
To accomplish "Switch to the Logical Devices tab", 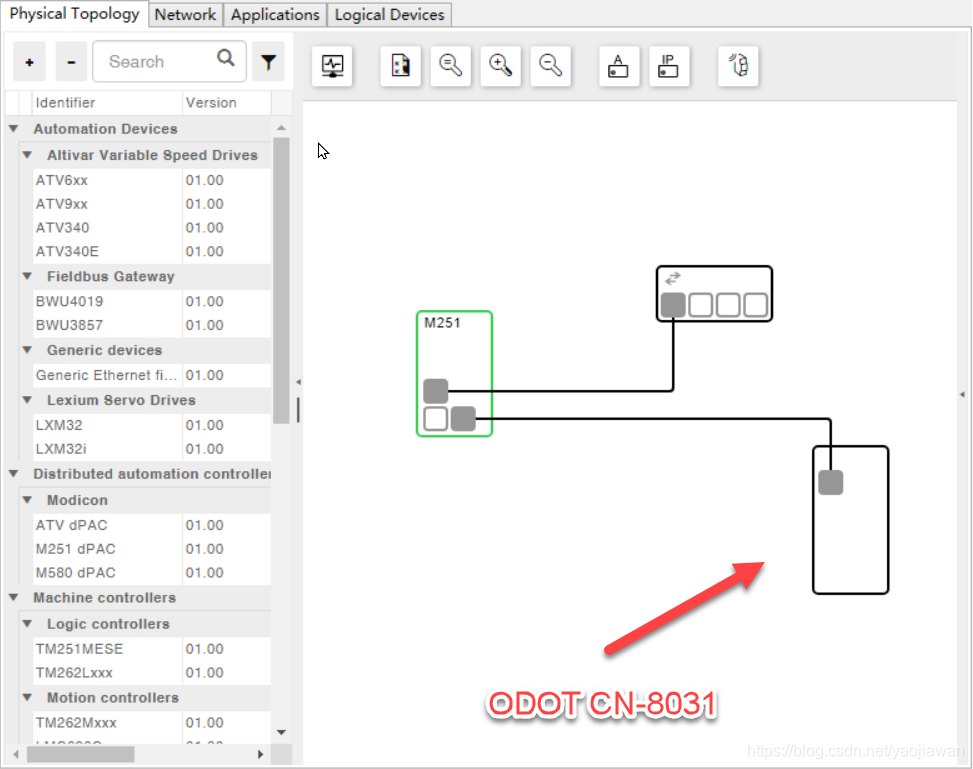I will [x=389, y=15].
